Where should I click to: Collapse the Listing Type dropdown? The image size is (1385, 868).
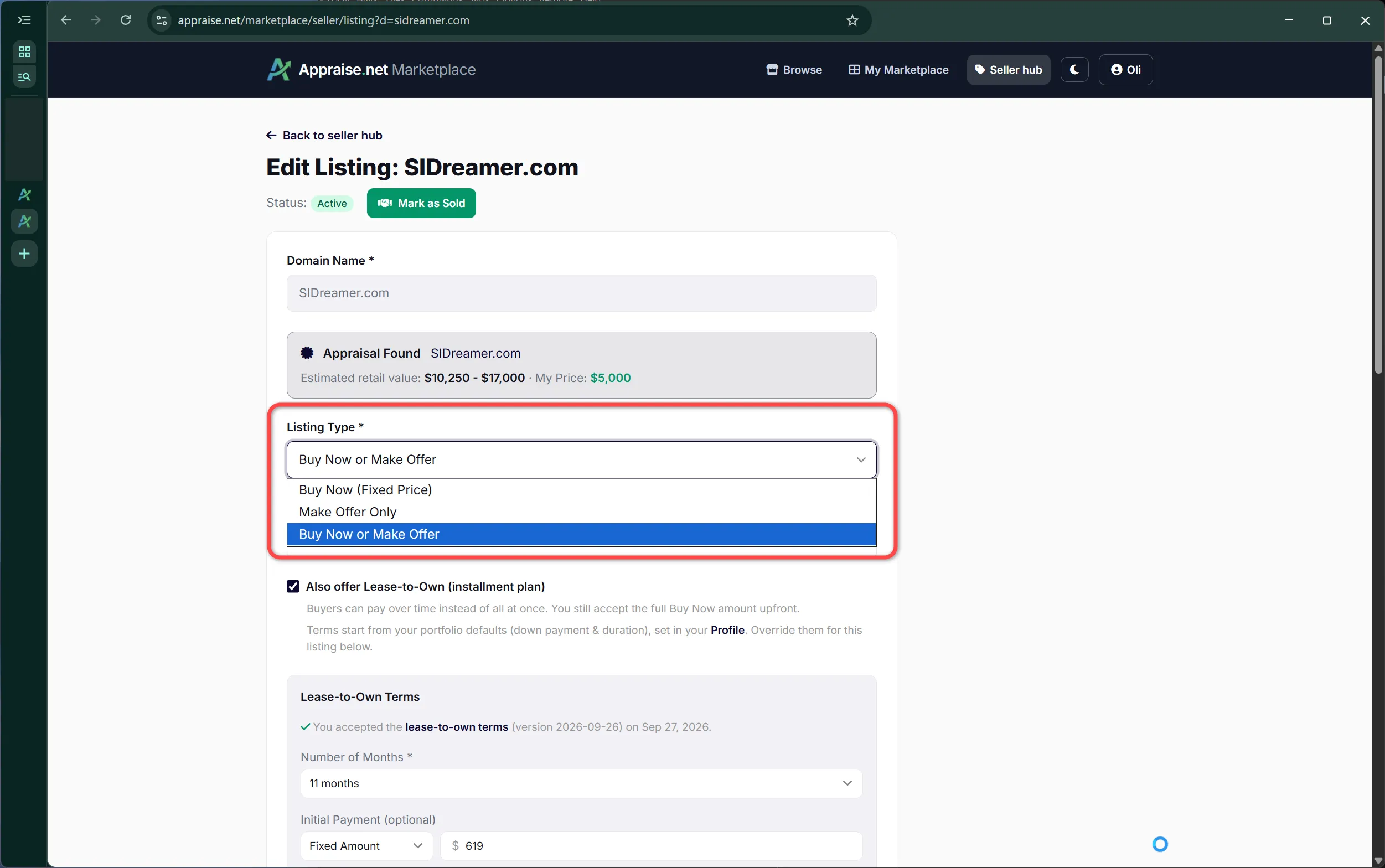point(581,459)
